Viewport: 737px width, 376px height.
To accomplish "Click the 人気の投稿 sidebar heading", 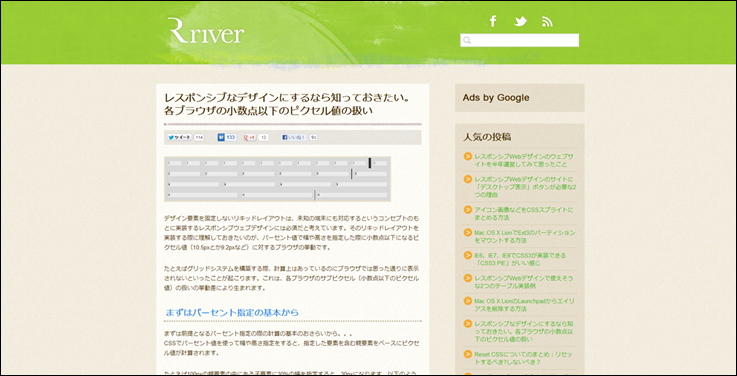I will point(487,137).
